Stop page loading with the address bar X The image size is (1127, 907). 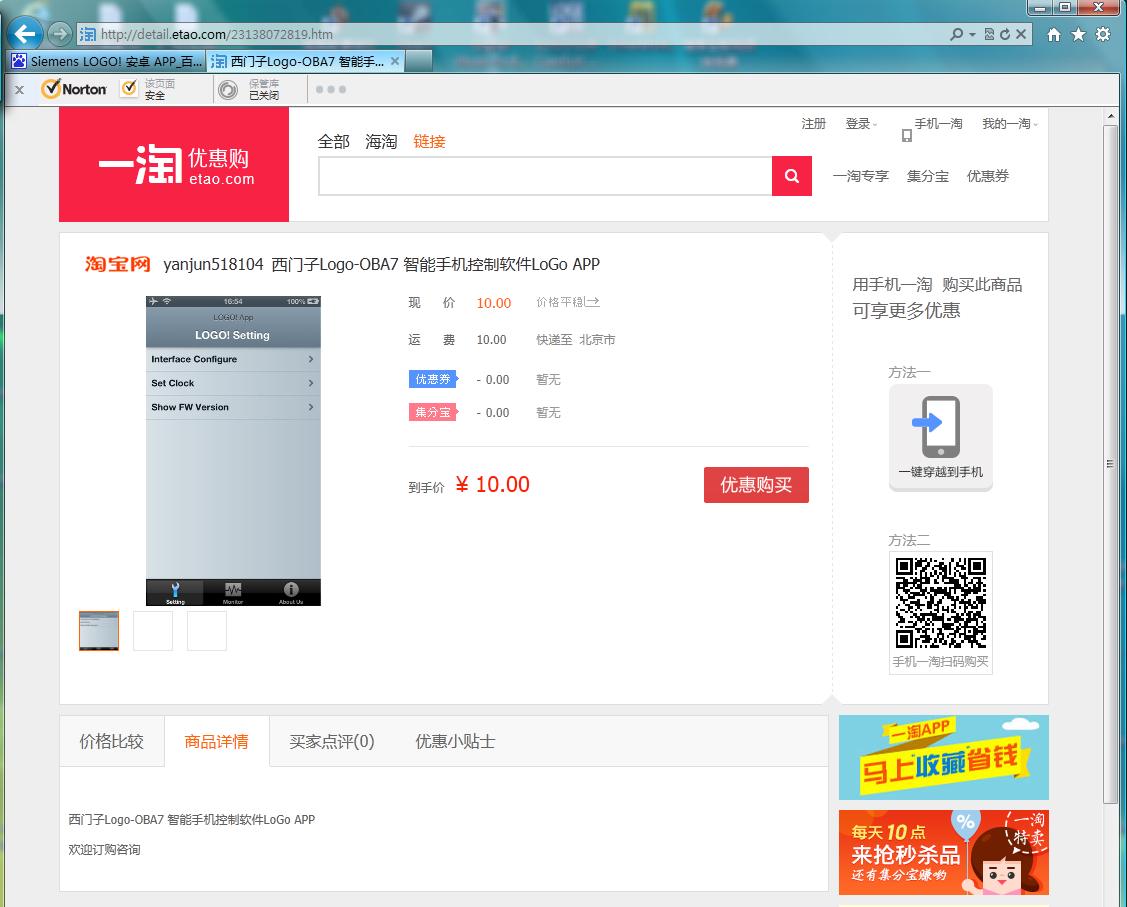click(1021, 34)
